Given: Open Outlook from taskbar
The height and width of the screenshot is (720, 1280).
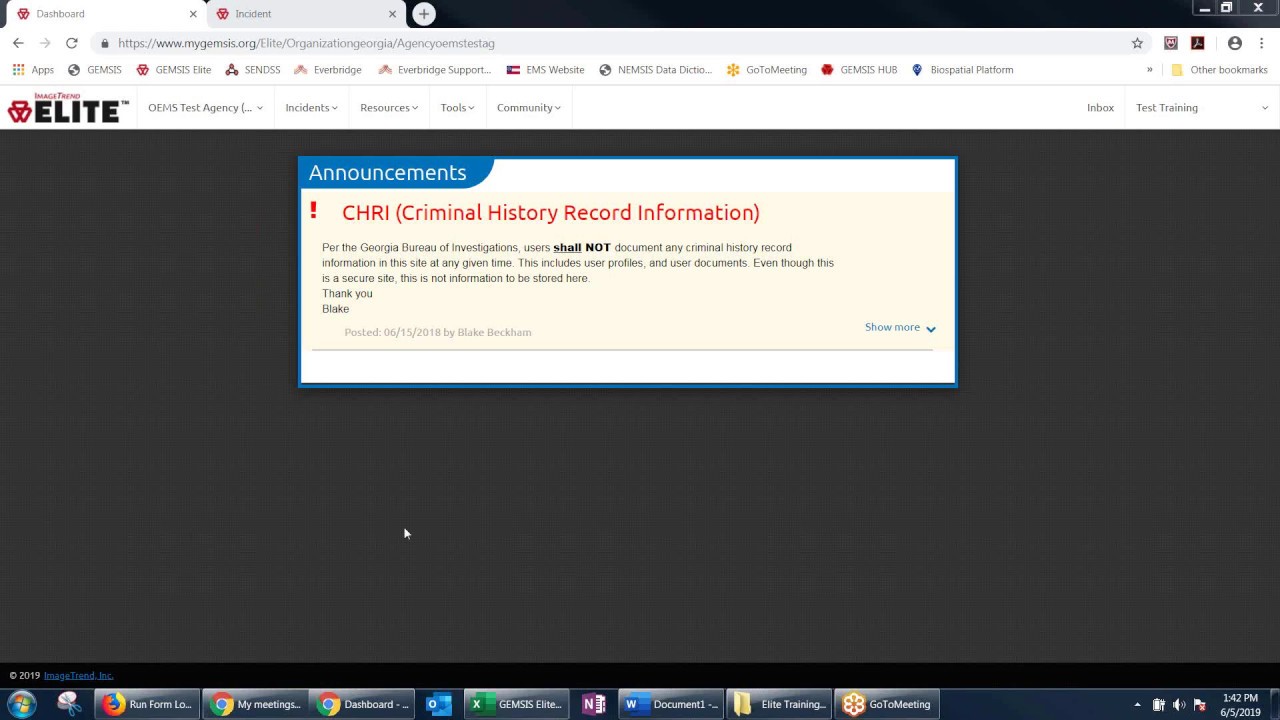Looking at the screenshot, I should 439,704.
